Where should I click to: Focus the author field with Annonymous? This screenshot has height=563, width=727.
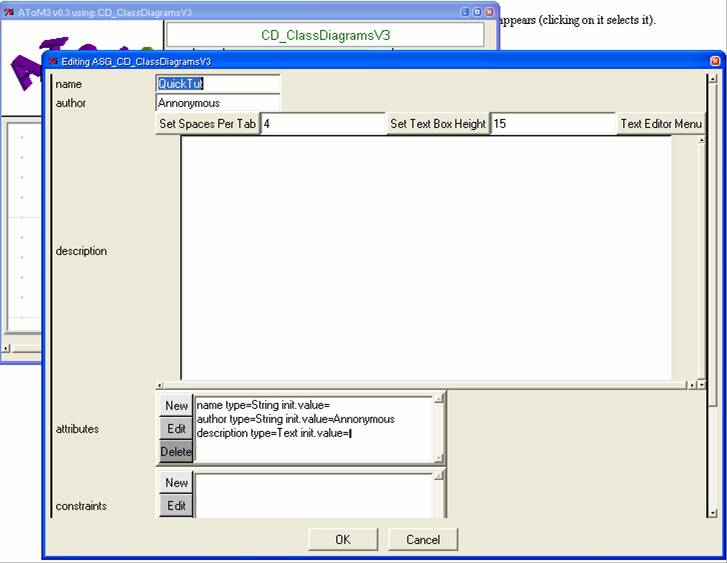point(218,103)
